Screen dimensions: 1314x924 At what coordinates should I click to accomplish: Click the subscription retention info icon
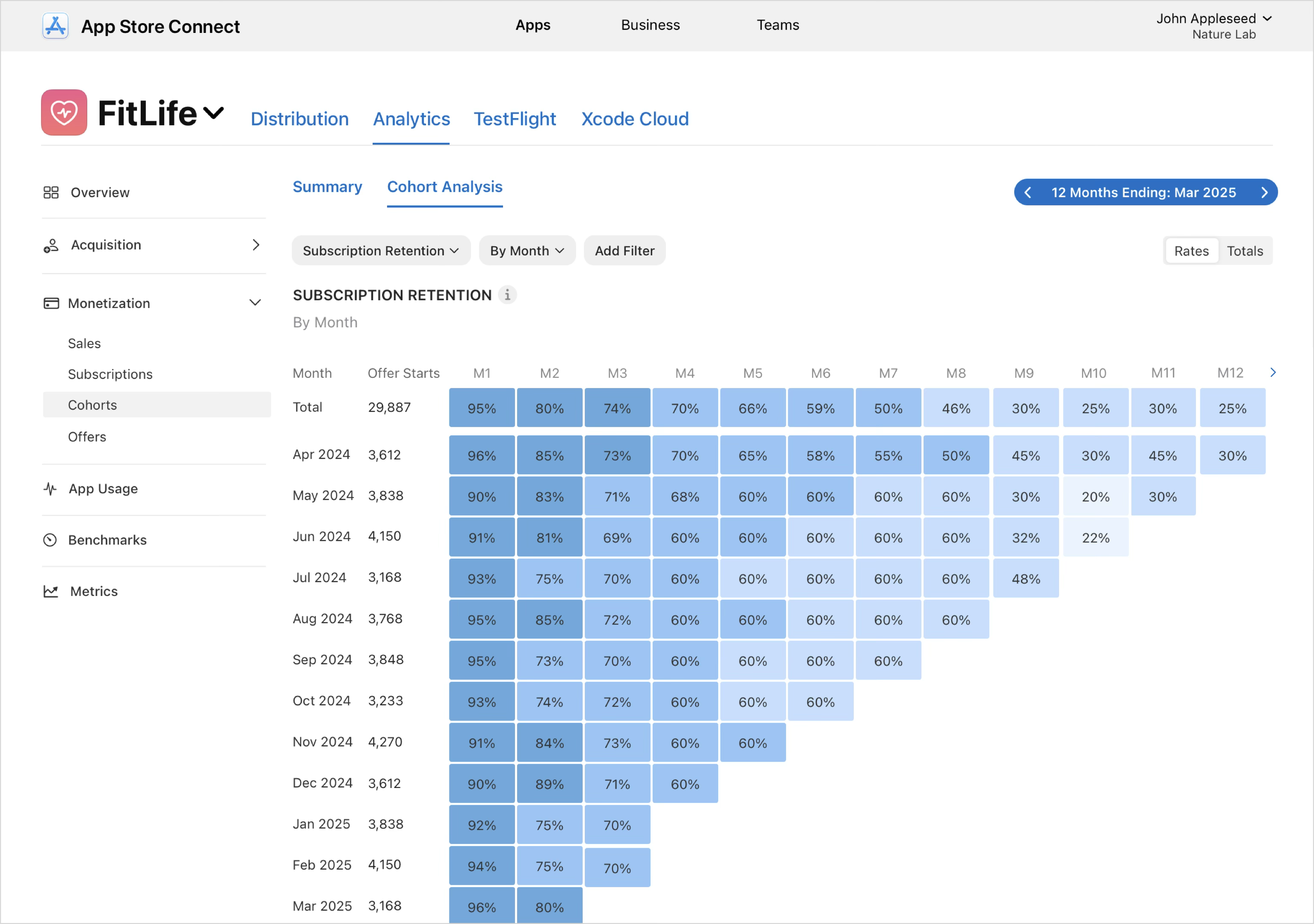click(507, 295)
